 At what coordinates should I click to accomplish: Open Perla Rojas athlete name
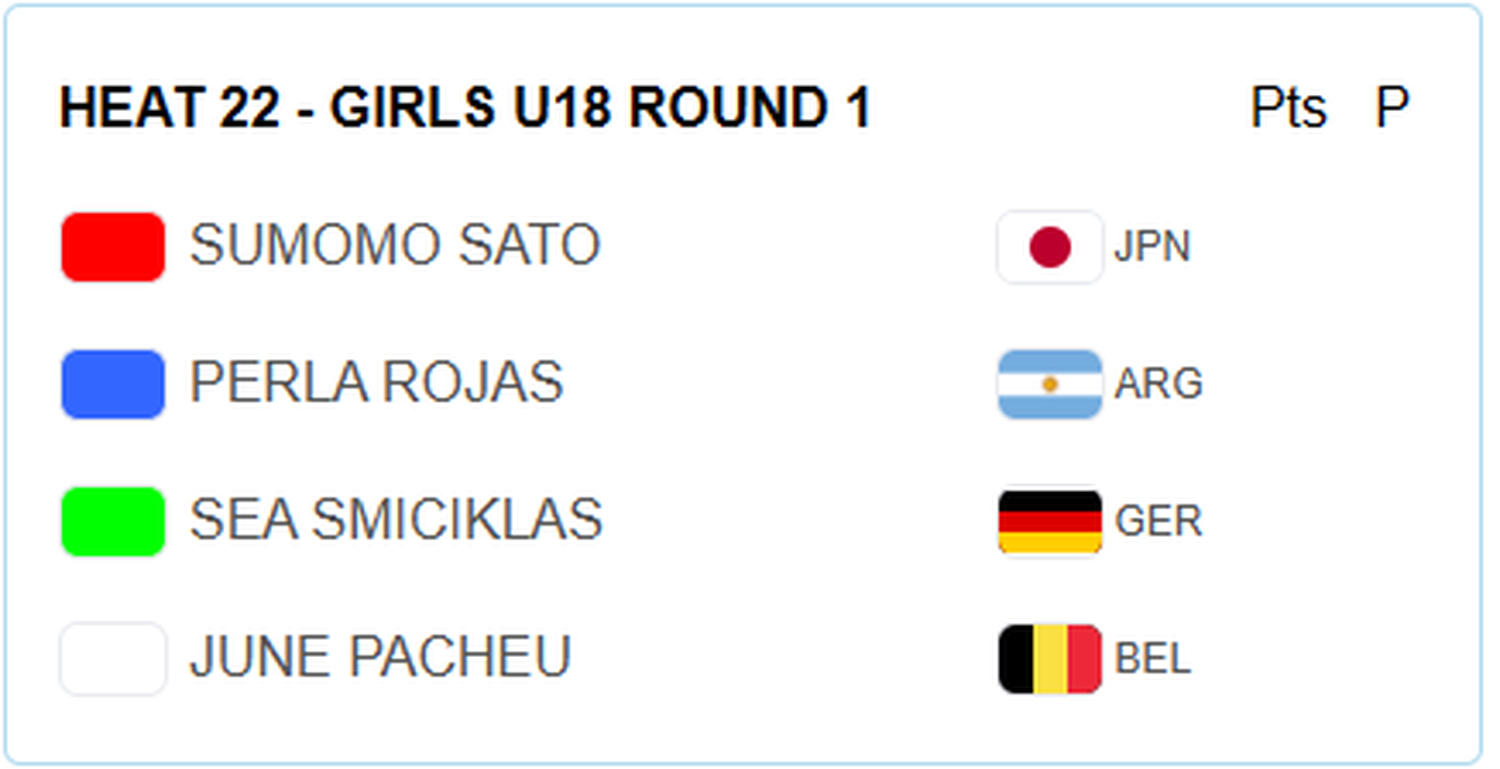tap(377, 382)
